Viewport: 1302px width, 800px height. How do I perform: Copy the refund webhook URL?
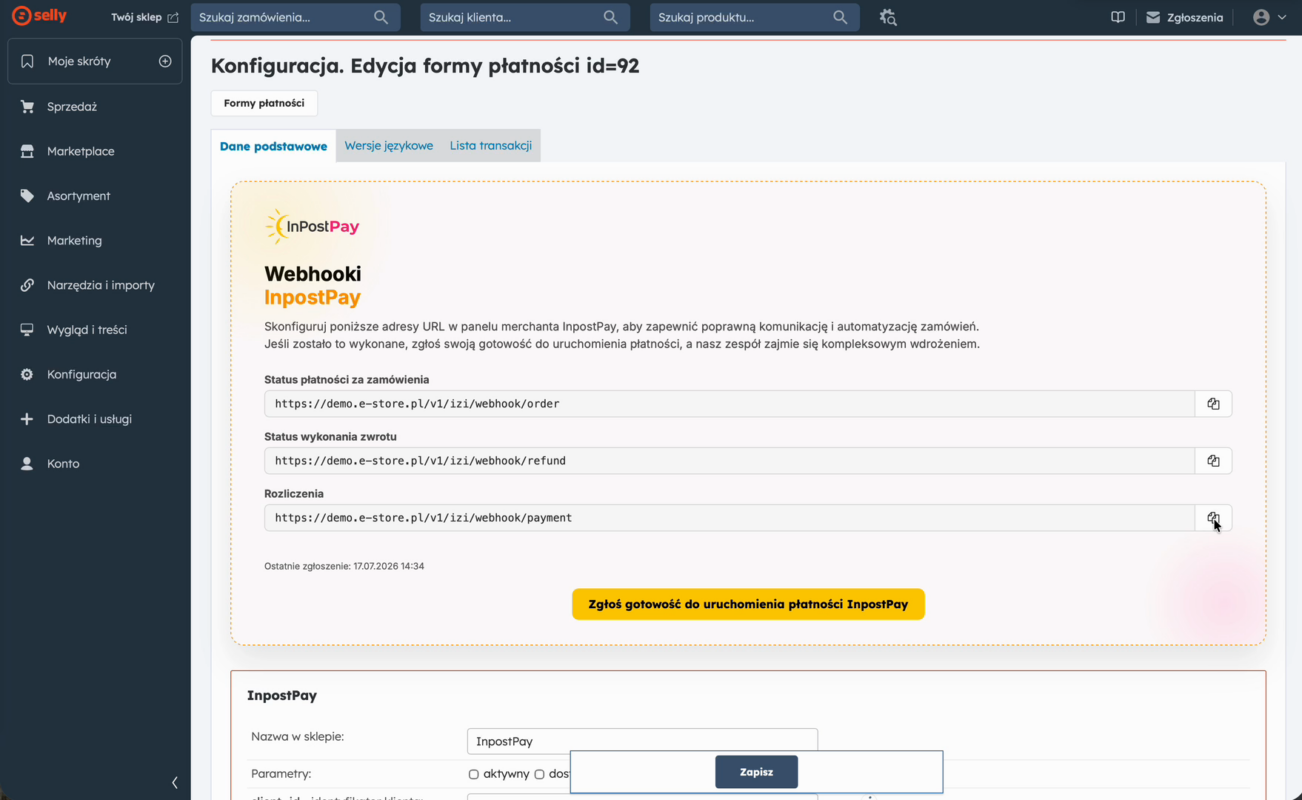coord(1213,461)
